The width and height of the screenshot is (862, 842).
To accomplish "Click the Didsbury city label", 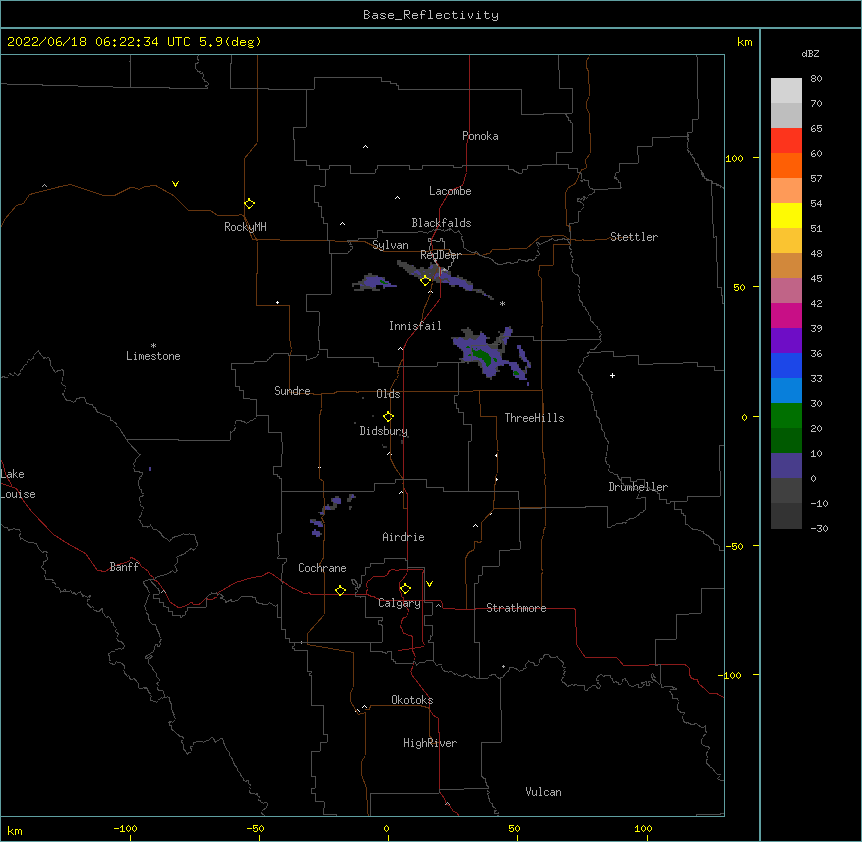I will click(x=383, y=431).
